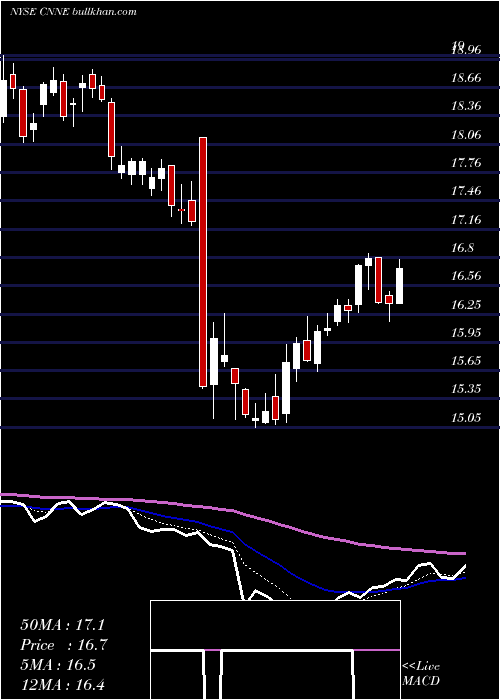The image size is (500, 700).
Task: Click the 15.35 price axis label
Action: click(467, 389)
